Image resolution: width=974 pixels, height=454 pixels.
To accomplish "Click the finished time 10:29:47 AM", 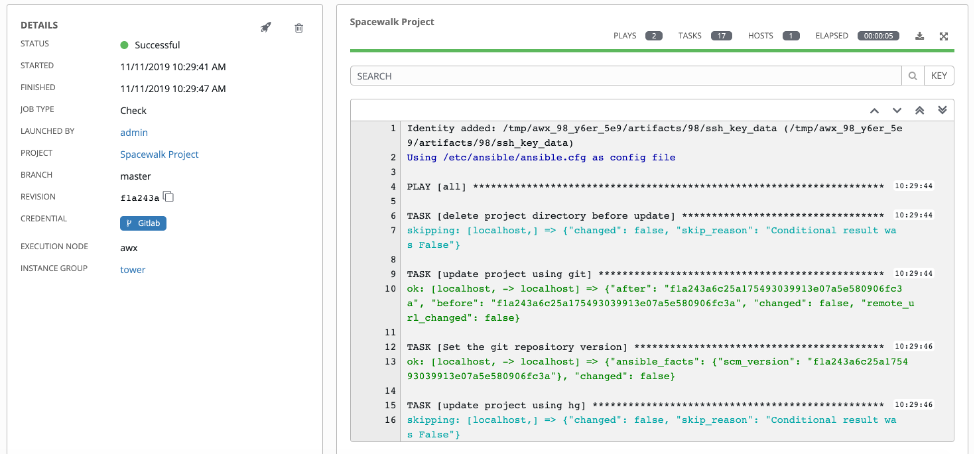I will (173, 89).
